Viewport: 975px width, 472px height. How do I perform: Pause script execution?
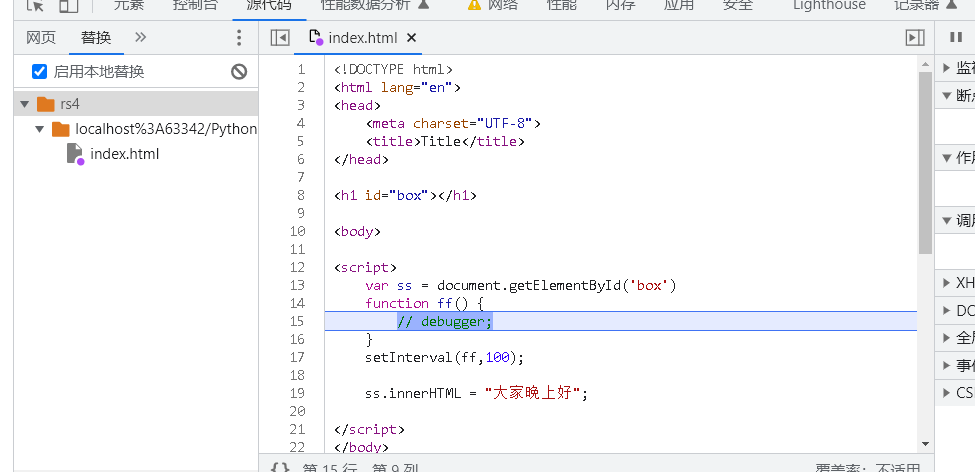coord(956,38)
